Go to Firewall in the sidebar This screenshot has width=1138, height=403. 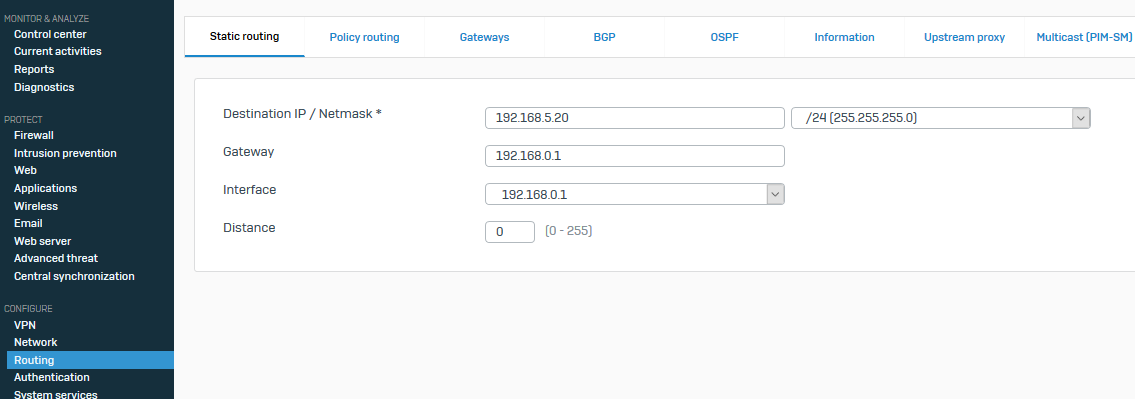34,135
